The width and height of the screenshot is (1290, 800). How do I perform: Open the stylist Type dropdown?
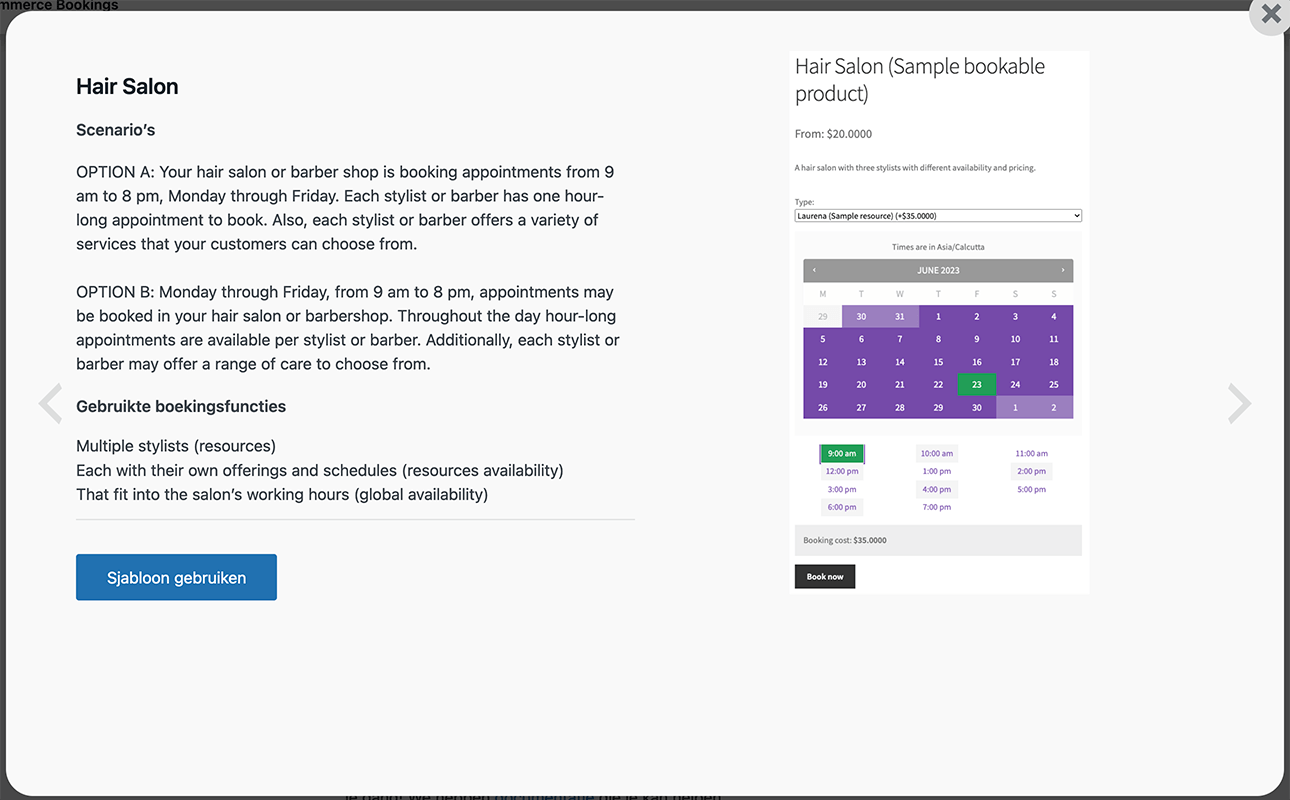[x=938, y=215]
